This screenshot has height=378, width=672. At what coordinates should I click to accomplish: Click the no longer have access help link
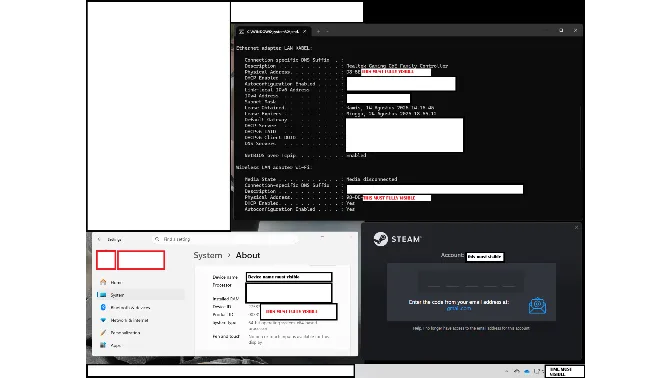click(471, 328)
